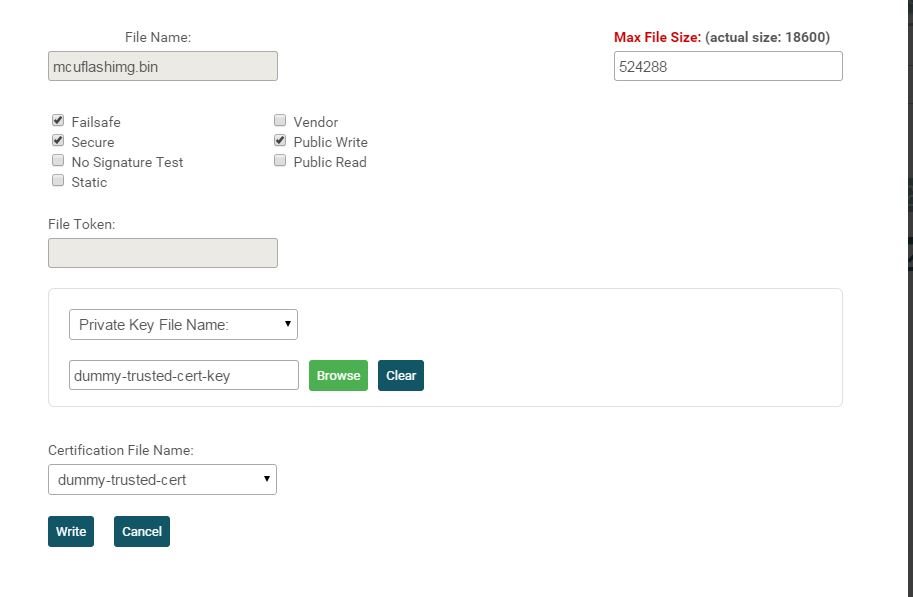Viewport: 913px width, 597px height.
Task: Open the Private Key File Name dropdown
Action: [x=183, y=324]
